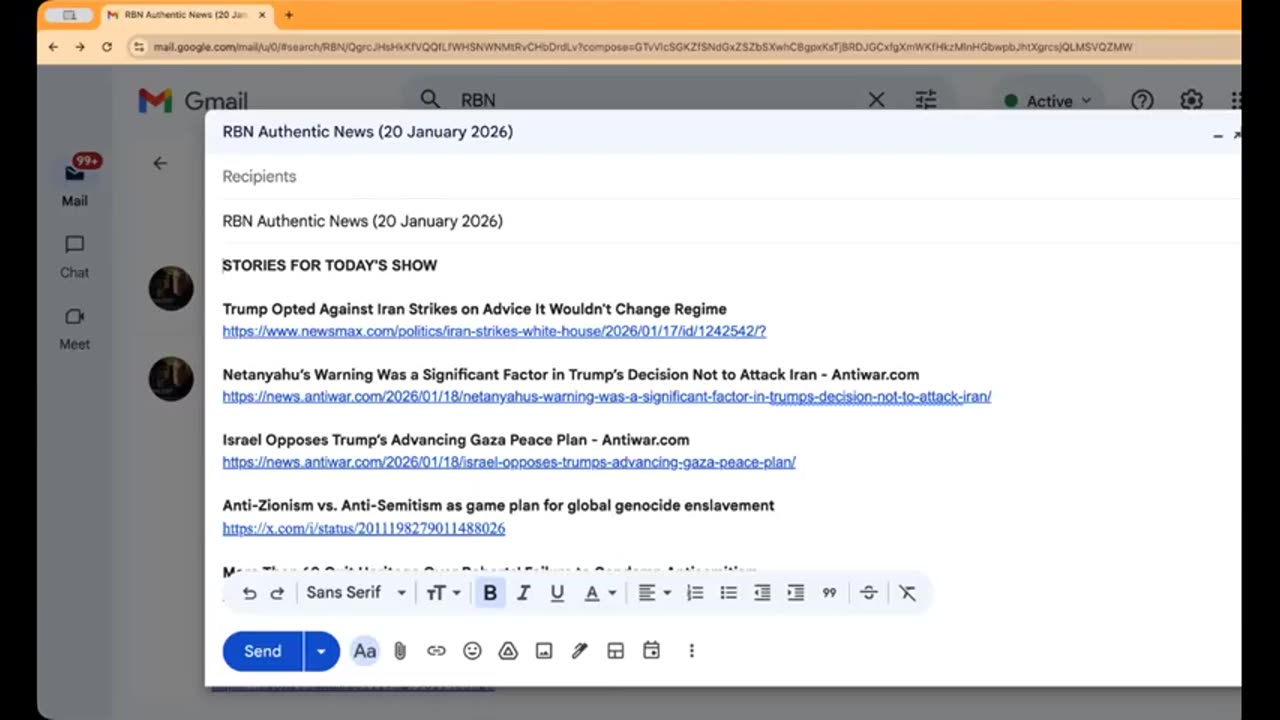Insert link icon in compose bar
The image size is (1280, 720).
pos(436,651)
